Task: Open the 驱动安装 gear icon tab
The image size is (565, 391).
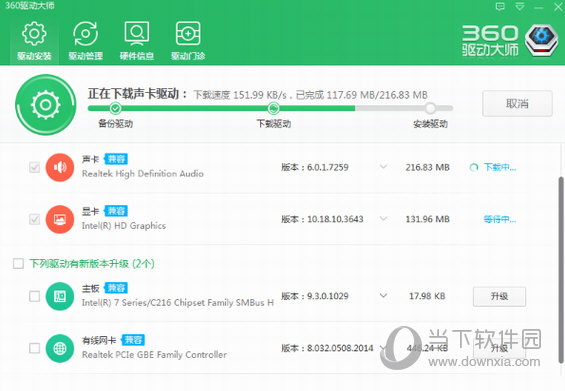Action: 34,41
